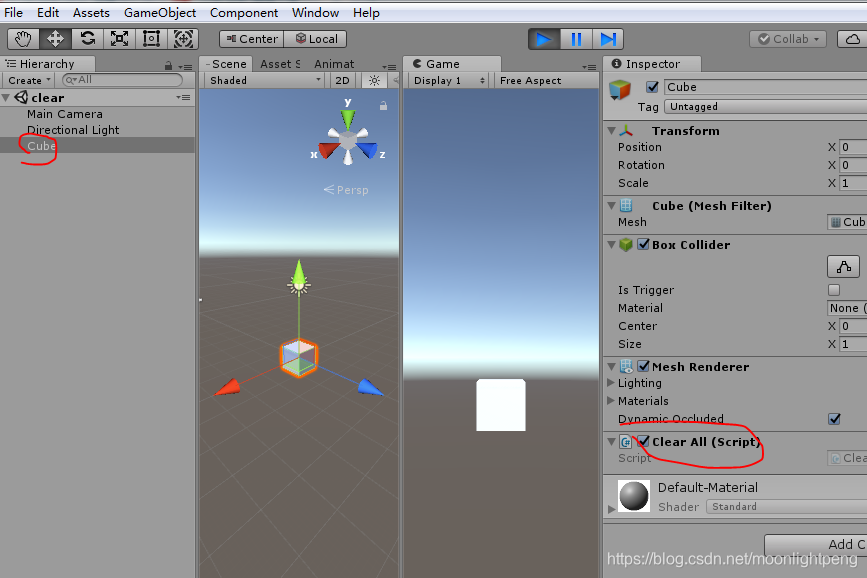Open the Component menu
The image size is (867, 578).
click(x=244, y=13)
